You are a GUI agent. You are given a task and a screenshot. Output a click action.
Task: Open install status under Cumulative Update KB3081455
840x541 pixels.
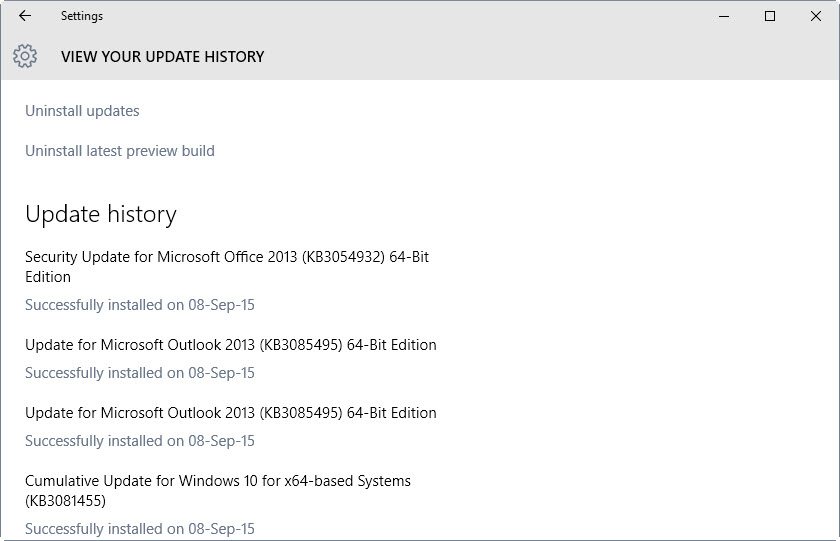(140, 529)
